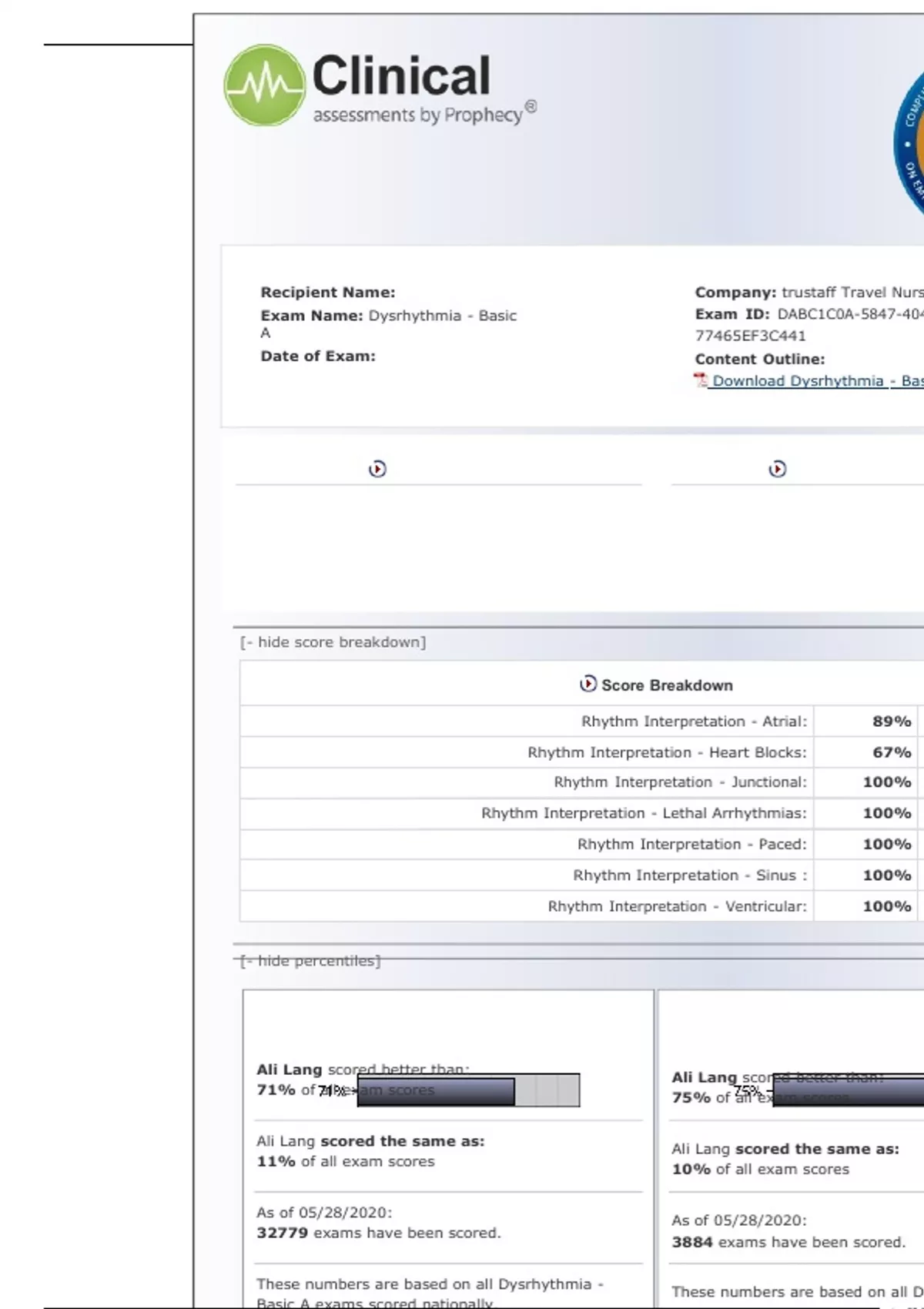924x1309 pixels.
Task: Click the PDF icon beside Download link
Action: click(x=701, y=380)
